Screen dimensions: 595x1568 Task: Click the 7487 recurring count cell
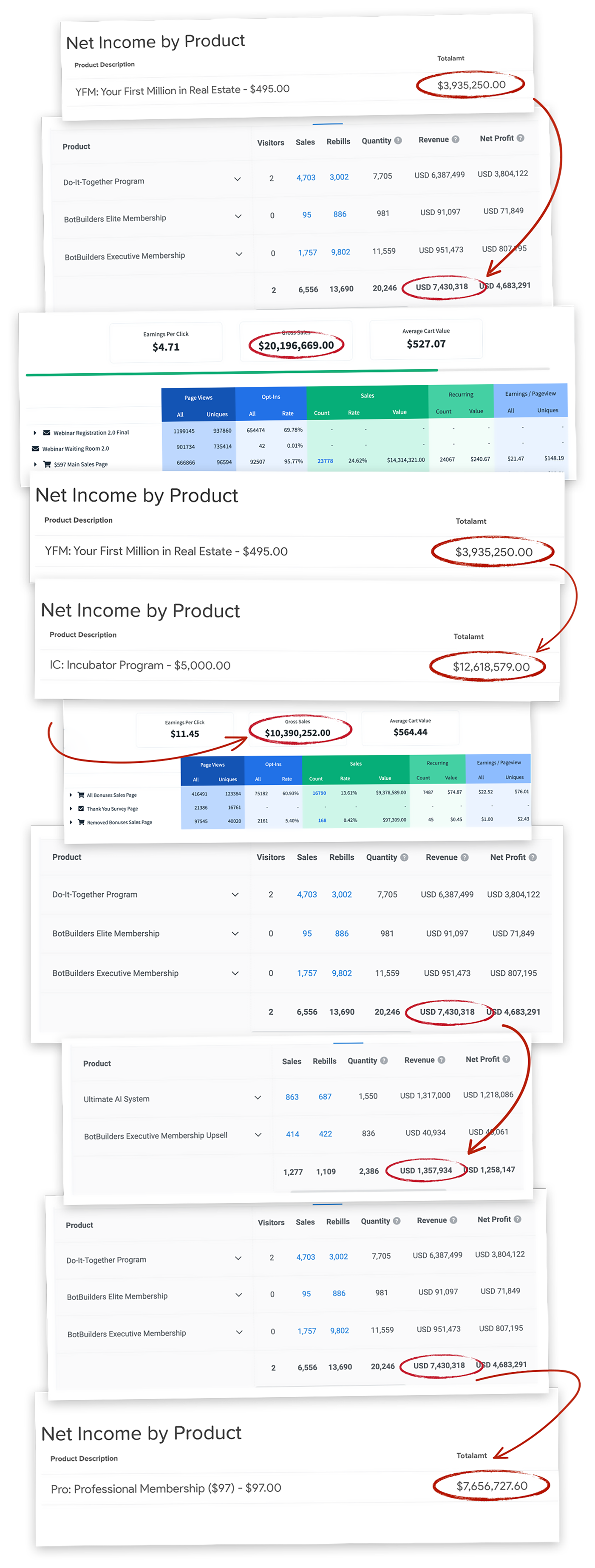pos(428,792)
